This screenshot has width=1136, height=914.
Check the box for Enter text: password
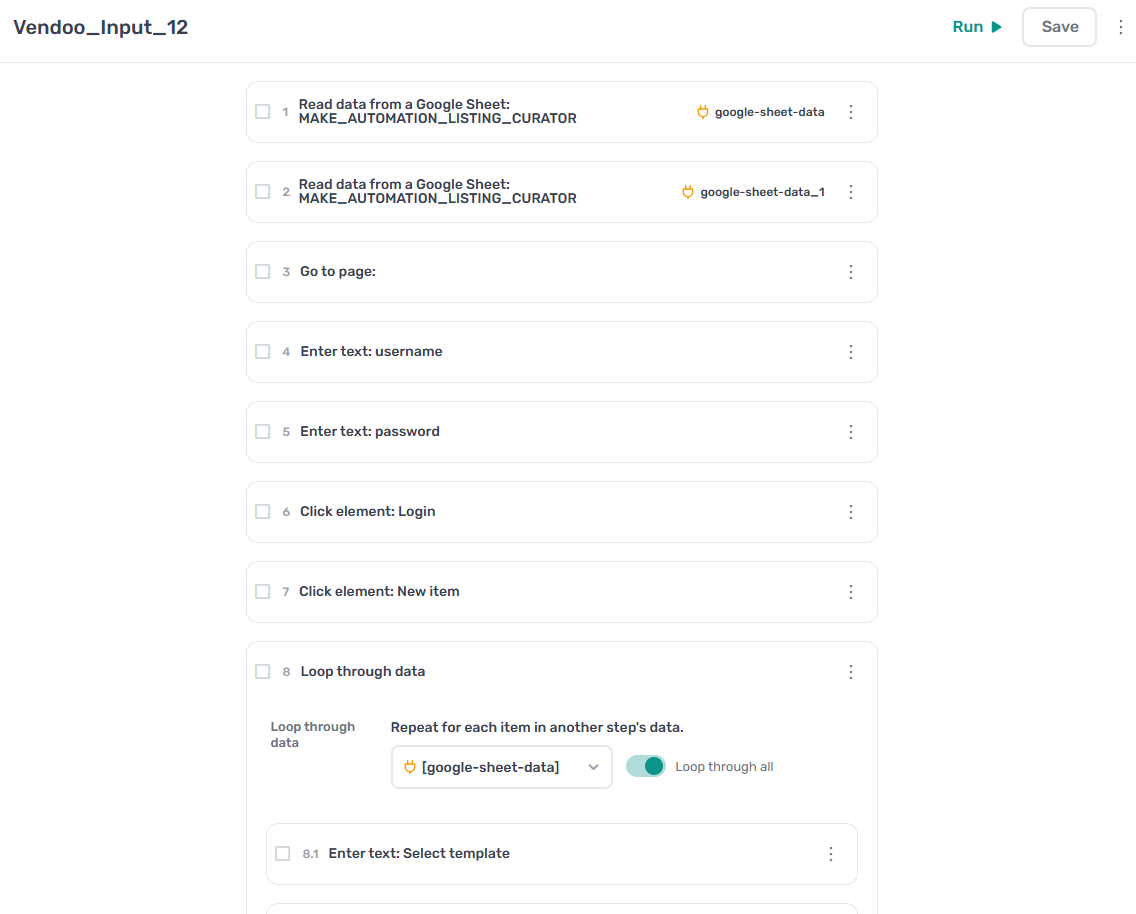coord(263,432)
